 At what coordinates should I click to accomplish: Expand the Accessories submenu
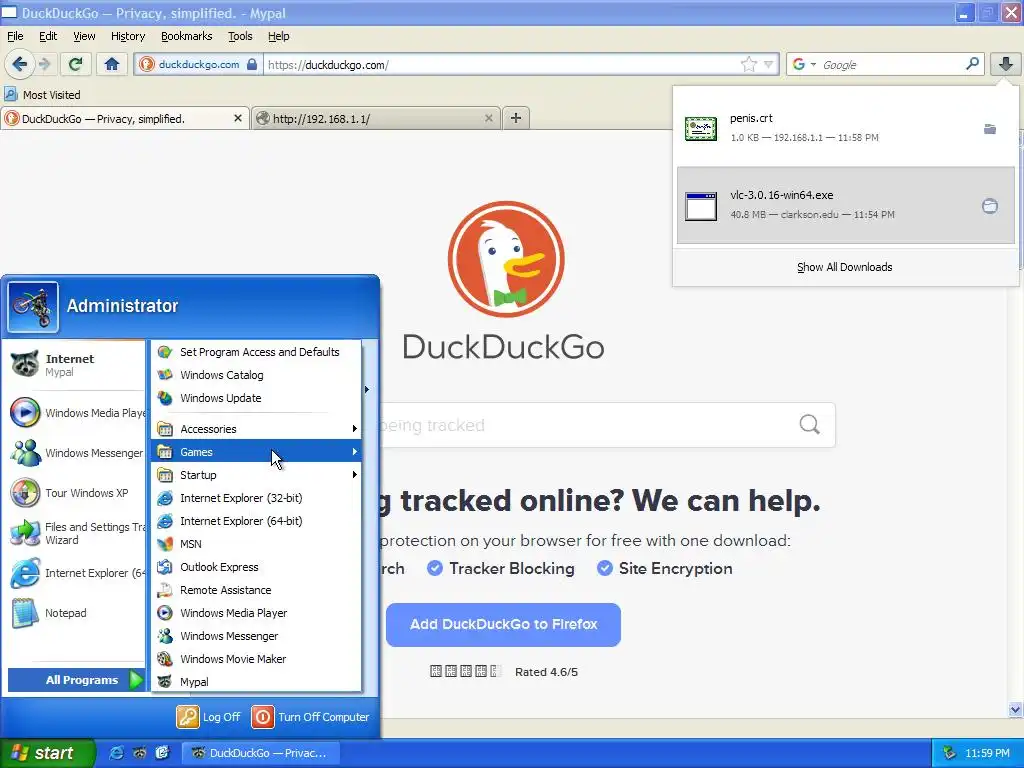256,429
